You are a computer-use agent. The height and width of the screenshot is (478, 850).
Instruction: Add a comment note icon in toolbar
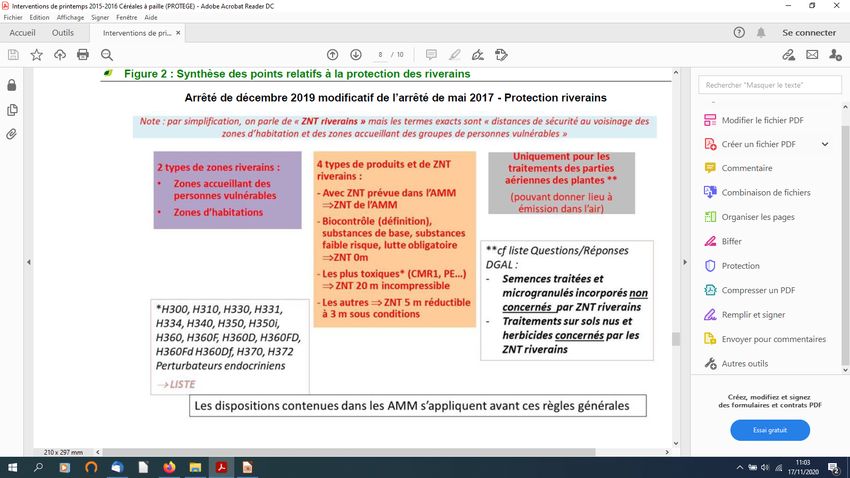coord(432,55)
